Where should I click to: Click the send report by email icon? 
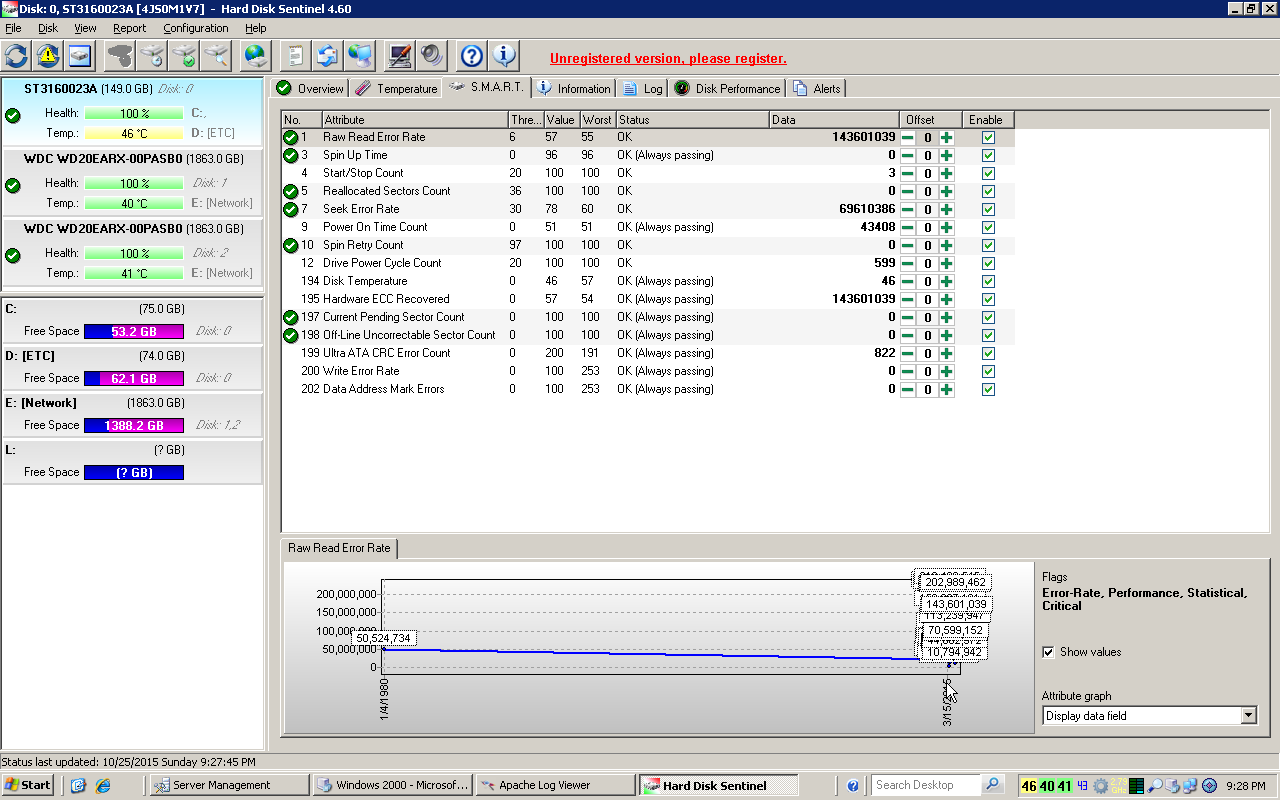click(x=327, y=55)
